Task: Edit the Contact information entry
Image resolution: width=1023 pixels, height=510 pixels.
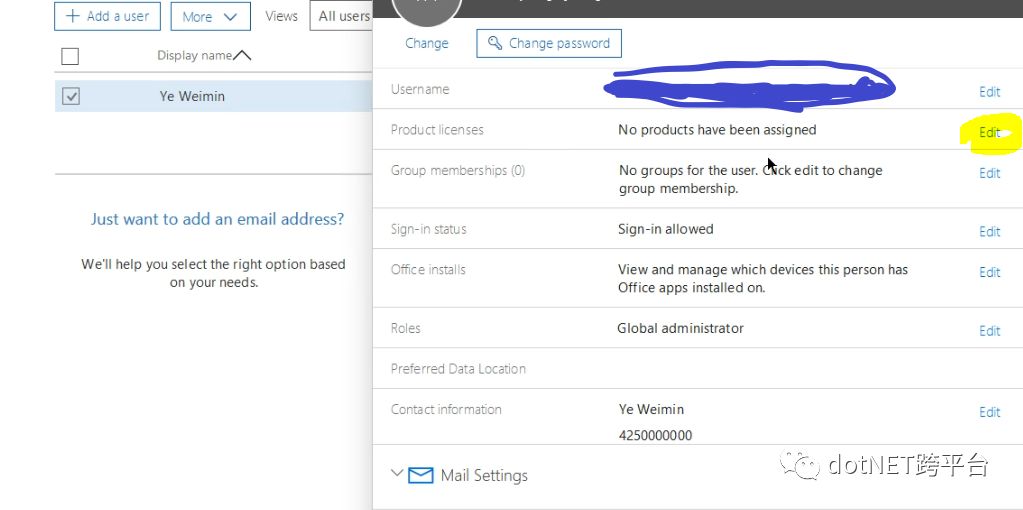Action: point(989,412)
